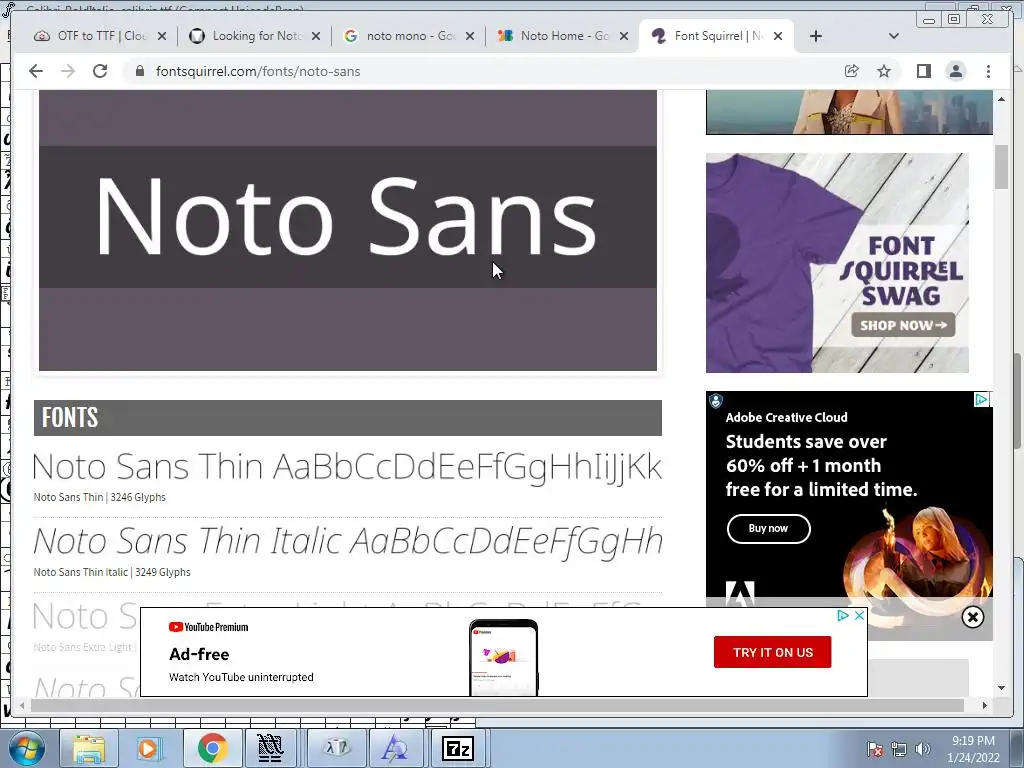Open the browser side panel
The image size is (1024, 768).
923,71
